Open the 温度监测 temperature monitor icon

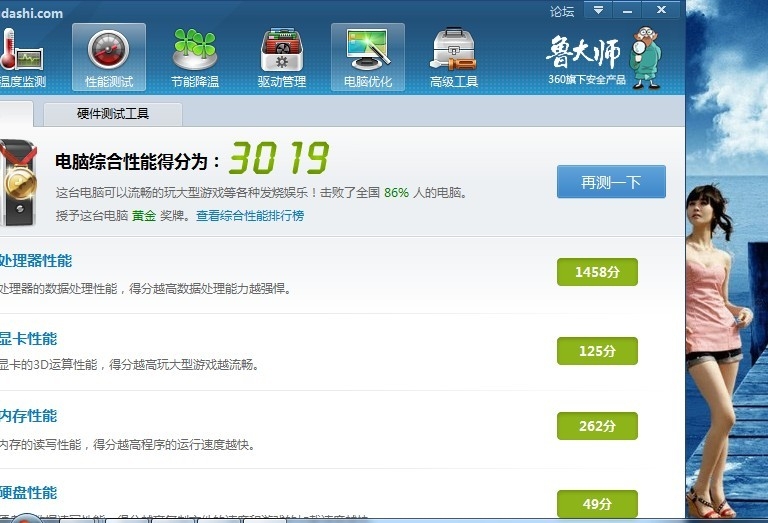tap(20, 57)
